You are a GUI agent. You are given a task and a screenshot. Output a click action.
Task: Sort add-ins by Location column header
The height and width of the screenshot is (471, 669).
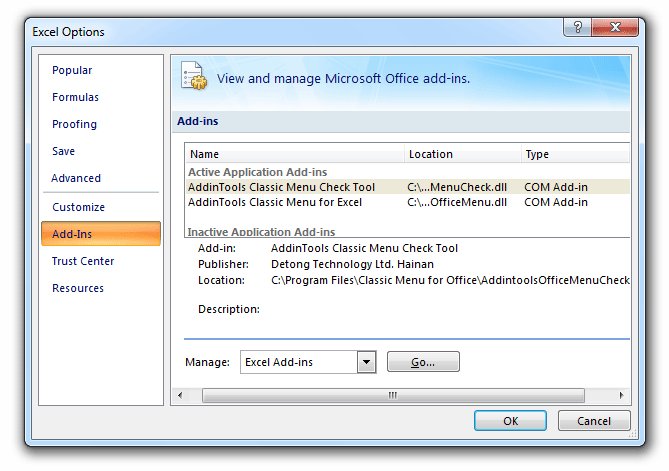click(x=462, y=154)
